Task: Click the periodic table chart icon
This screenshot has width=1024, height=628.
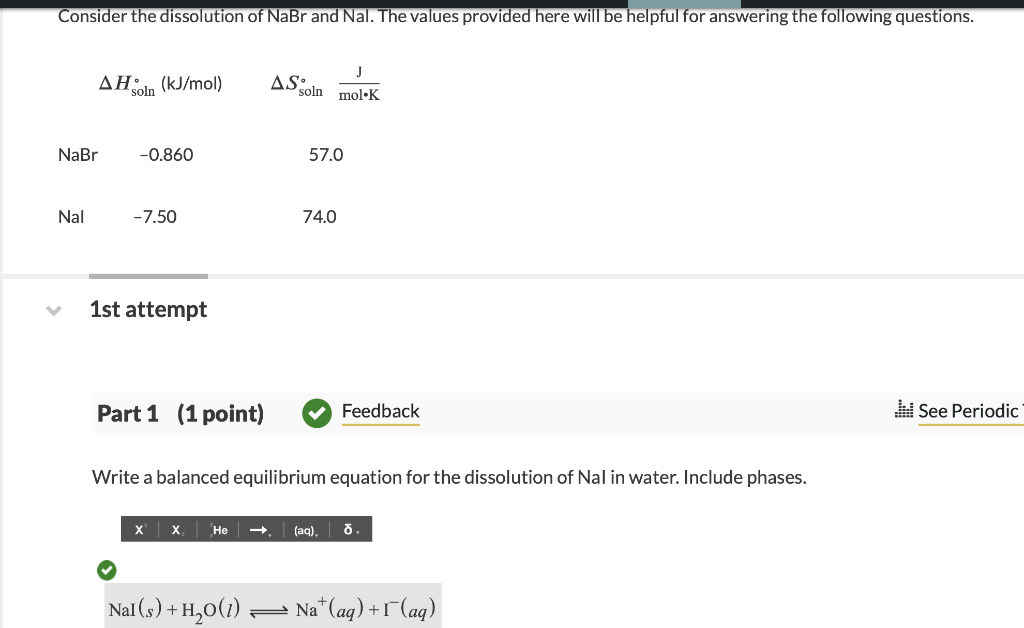Action: pos(907,411)
